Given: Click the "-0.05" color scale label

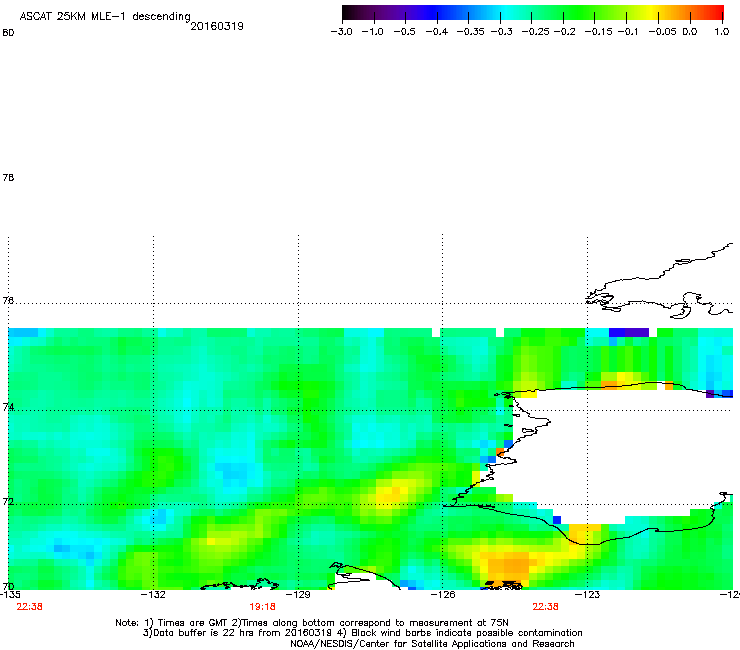Looking at the screenshot, I should pyautogui.click(x=662, y=32).
